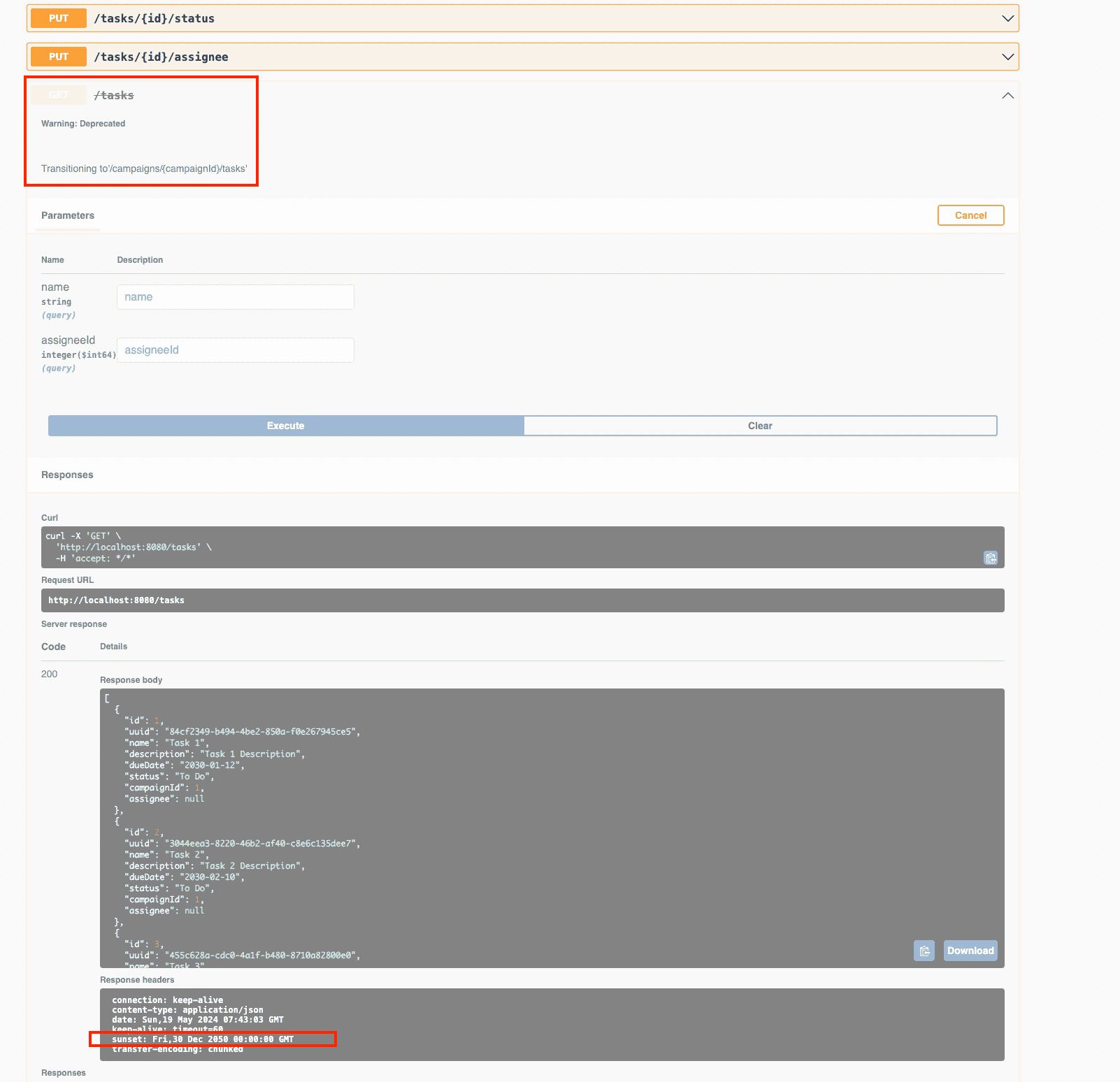
Task: Click the /tasks/{id}/assignee path text
Action: tap(161, 57)
